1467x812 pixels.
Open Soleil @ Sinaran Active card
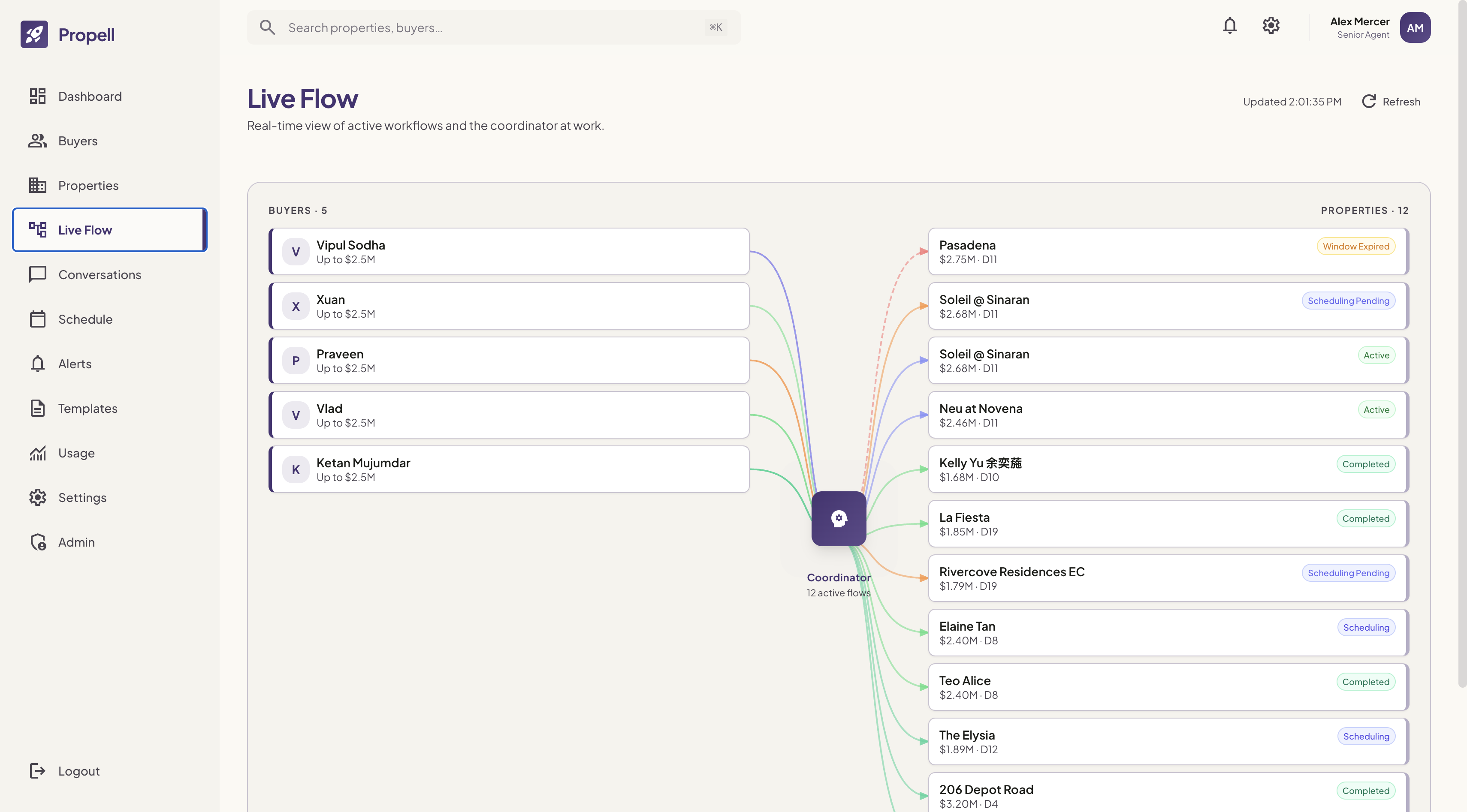coord(1168,361)
